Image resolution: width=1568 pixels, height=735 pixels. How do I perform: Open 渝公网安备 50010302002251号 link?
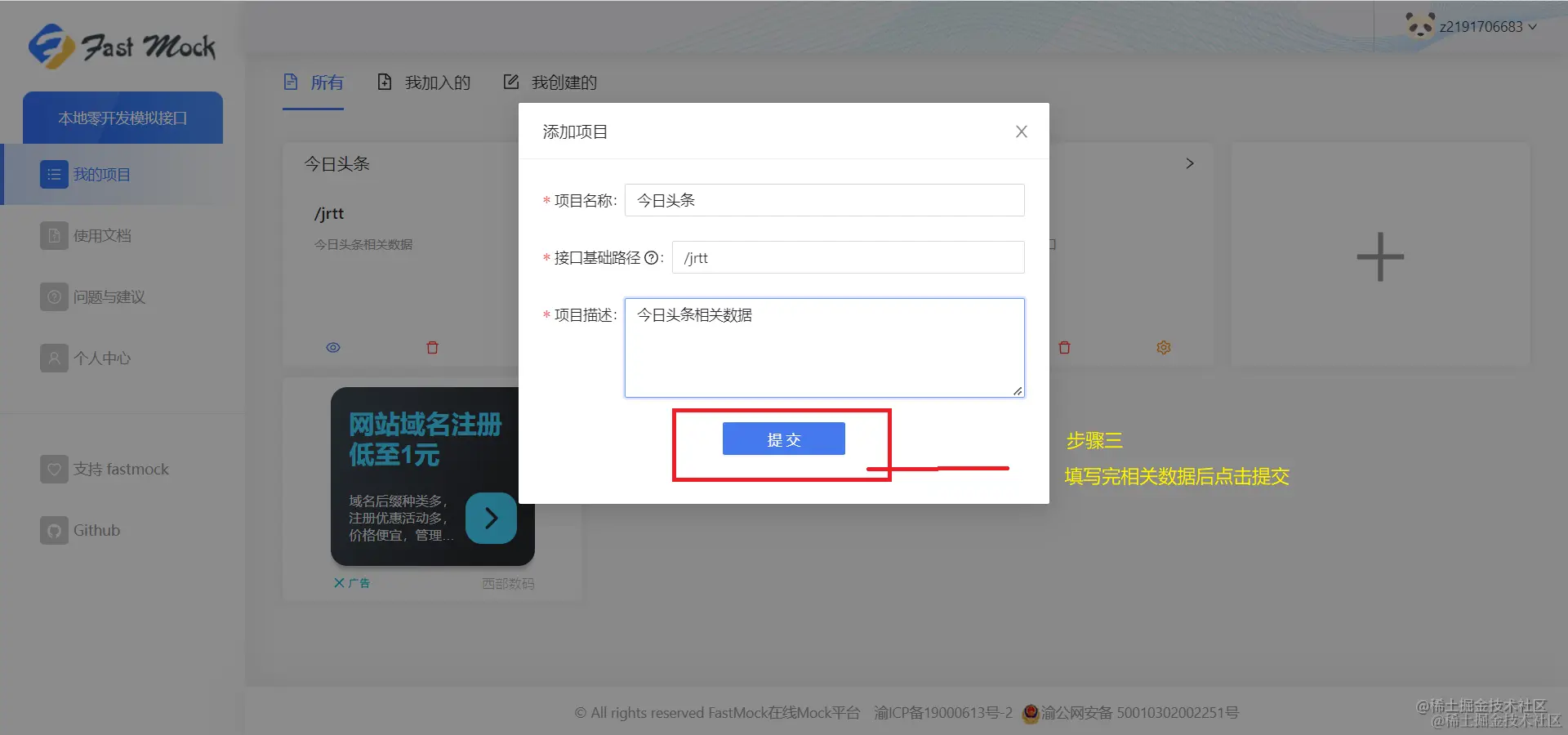coord(1139,713)
